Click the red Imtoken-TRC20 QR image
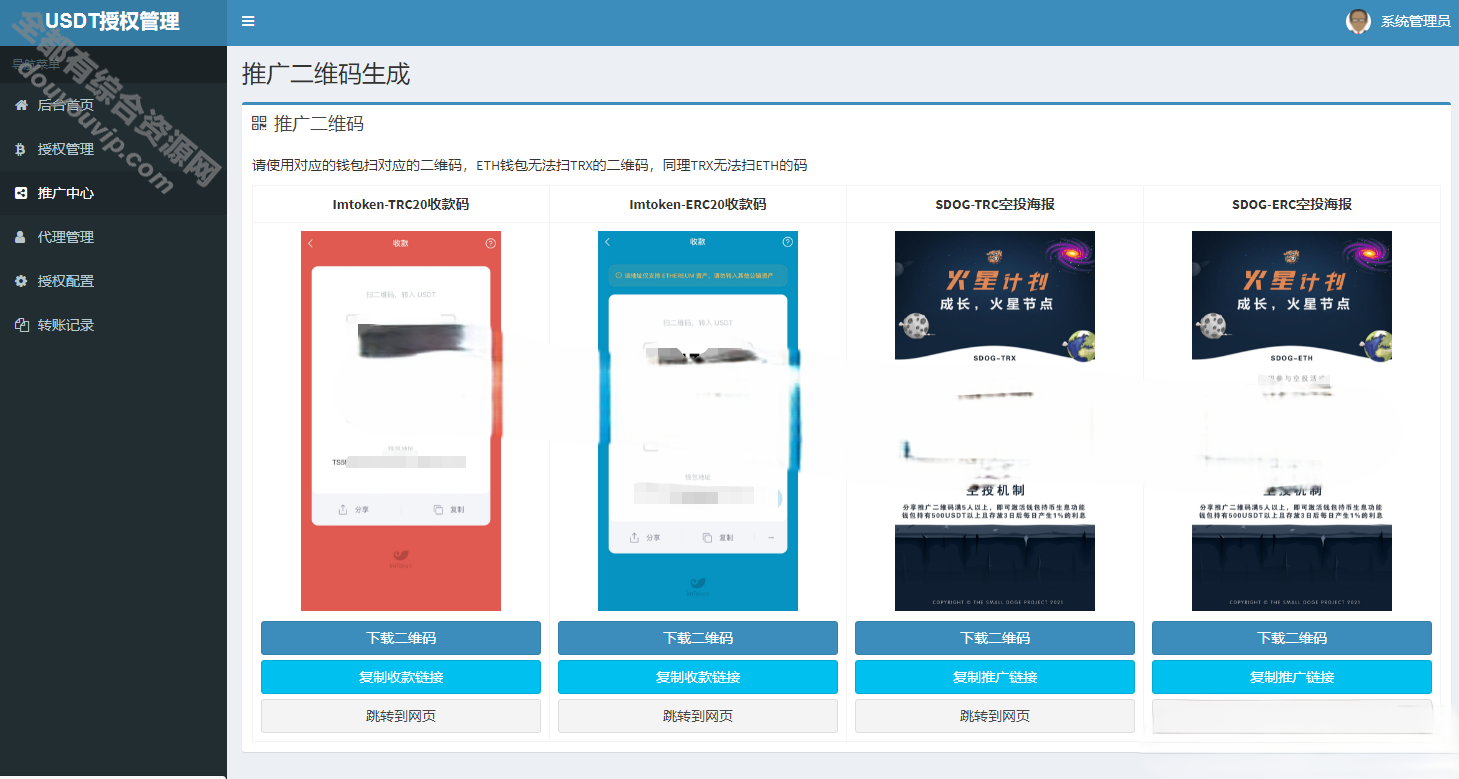Image resolution: width=1459 pixels, height=779 pixels. 401,421
